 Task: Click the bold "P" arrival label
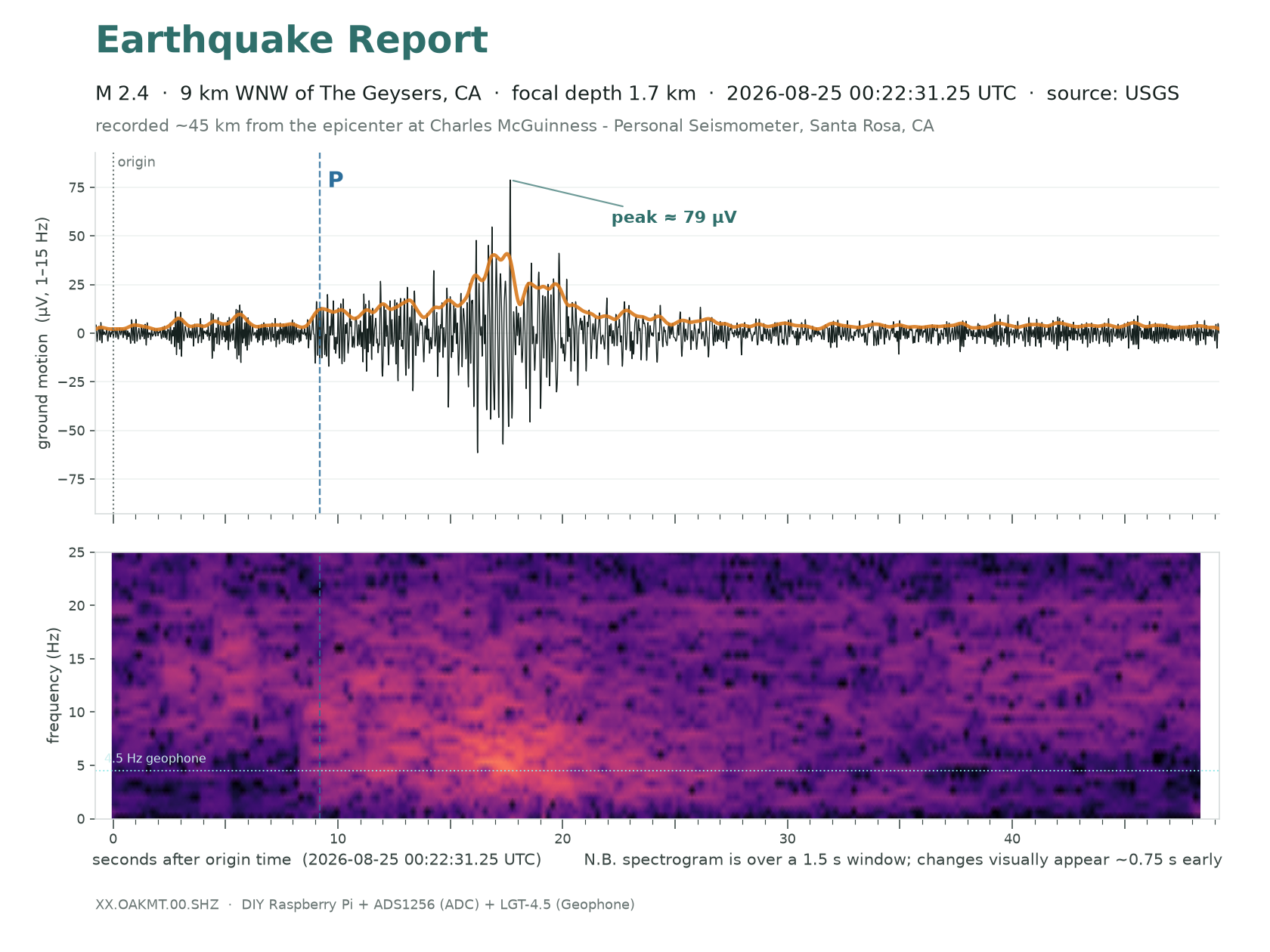tap(336, 180)
